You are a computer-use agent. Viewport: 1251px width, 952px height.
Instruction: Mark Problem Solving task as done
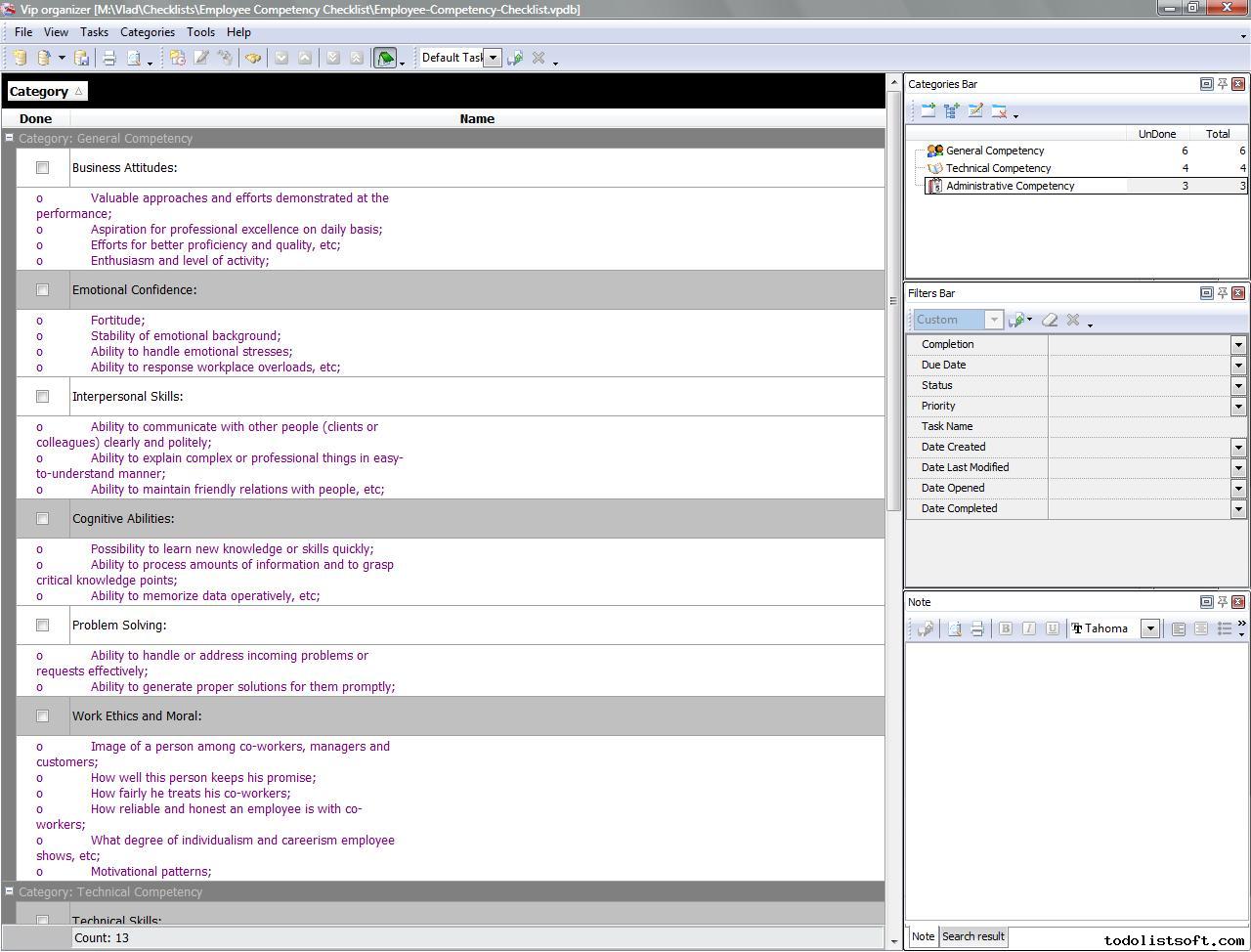[42, 626]
